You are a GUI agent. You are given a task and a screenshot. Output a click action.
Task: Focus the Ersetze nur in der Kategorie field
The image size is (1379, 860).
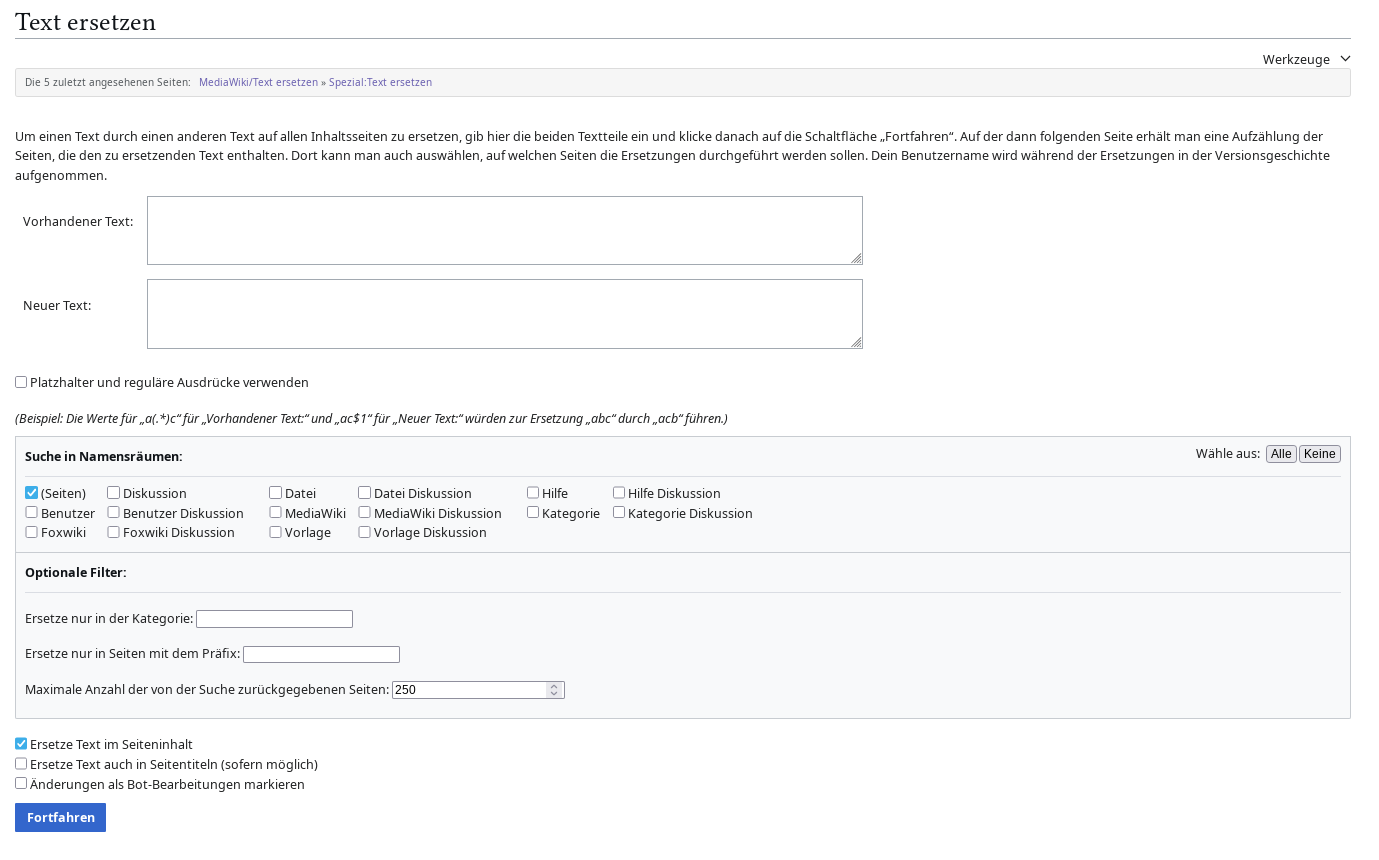pyautogui.click(x=274, y=619)
